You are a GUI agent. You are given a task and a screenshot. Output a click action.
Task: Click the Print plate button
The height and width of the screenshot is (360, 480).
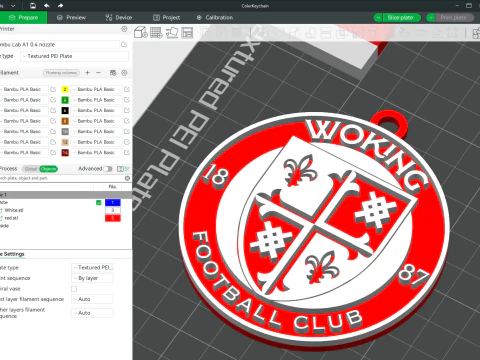[454, 18]
